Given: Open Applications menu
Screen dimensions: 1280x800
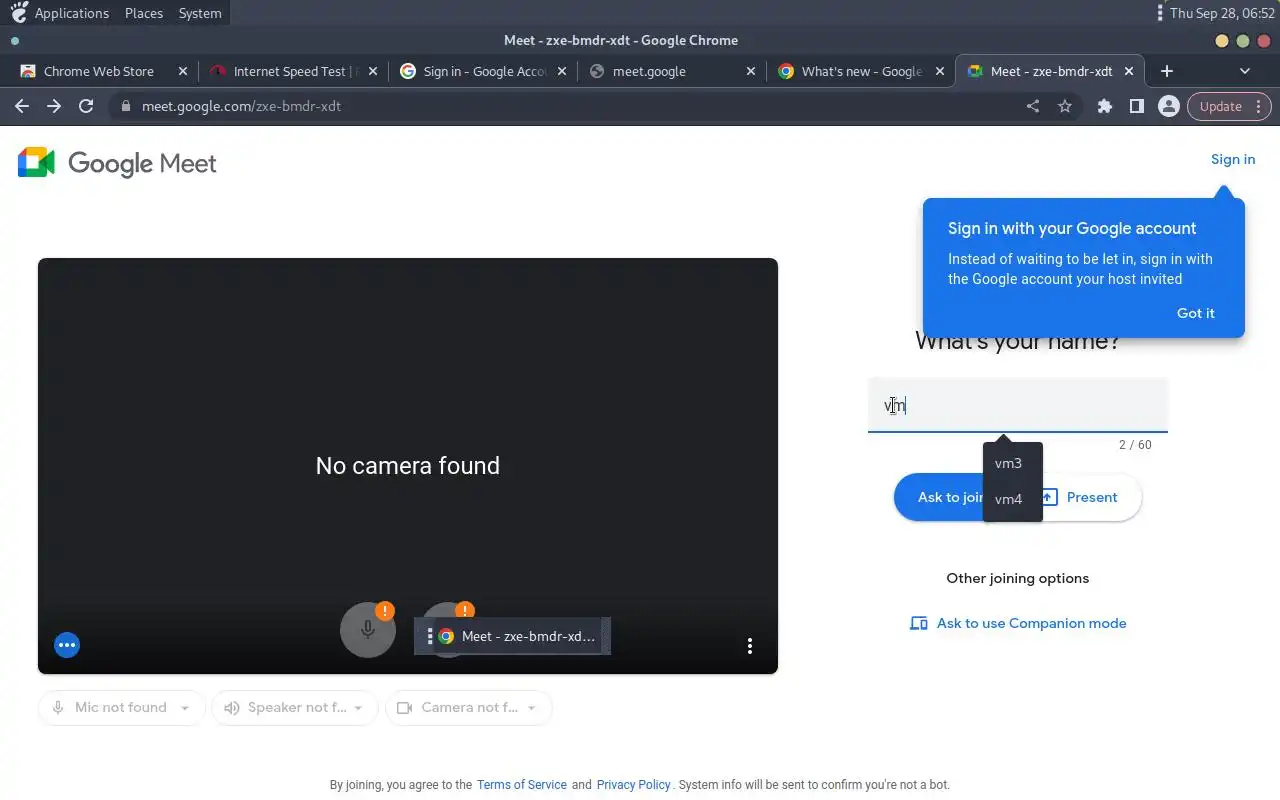Looking at the screenshot, I should (x=71, y=13).
